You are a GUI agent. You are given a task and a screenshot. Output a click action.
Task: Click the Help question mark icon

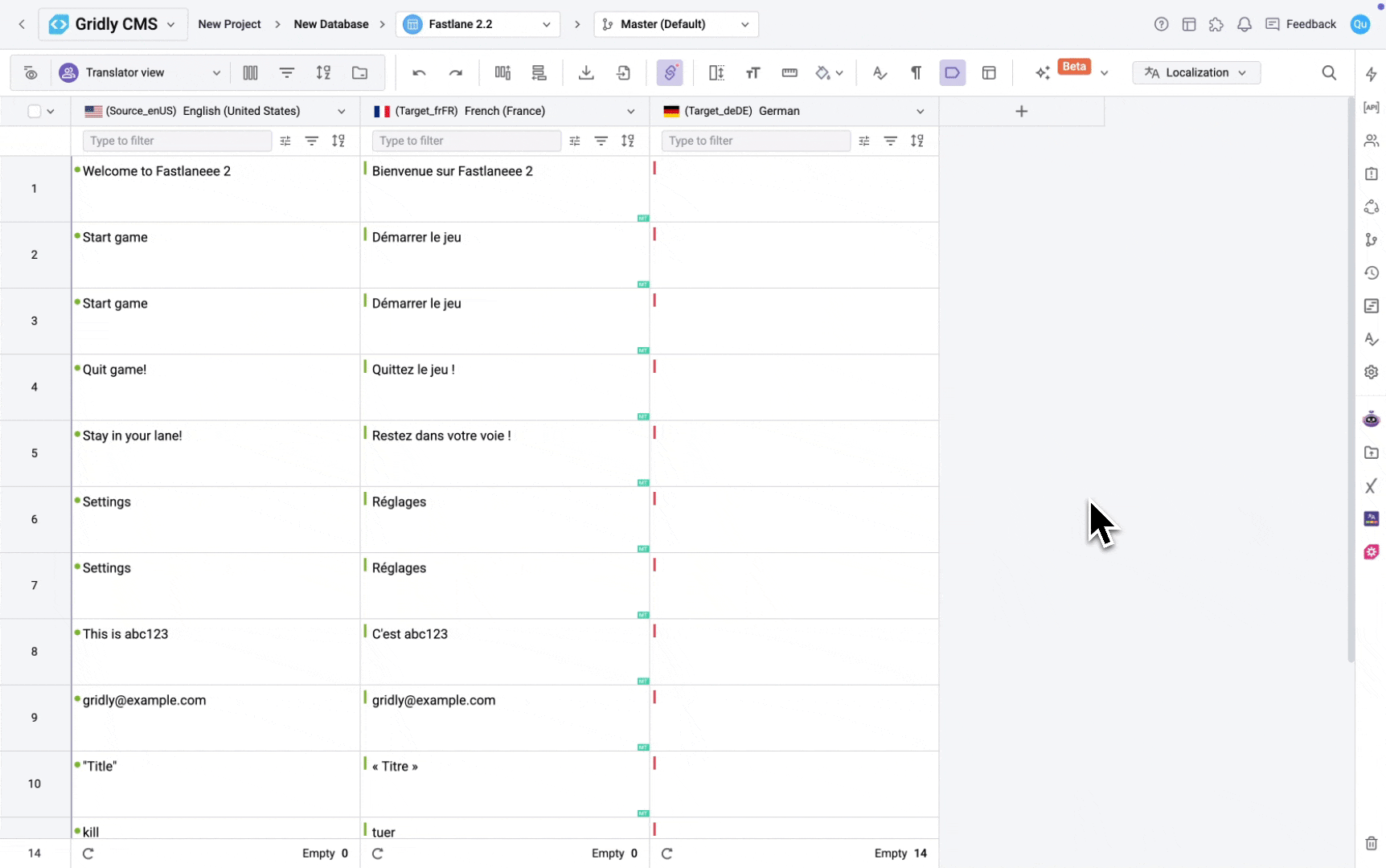(1161, 24)
